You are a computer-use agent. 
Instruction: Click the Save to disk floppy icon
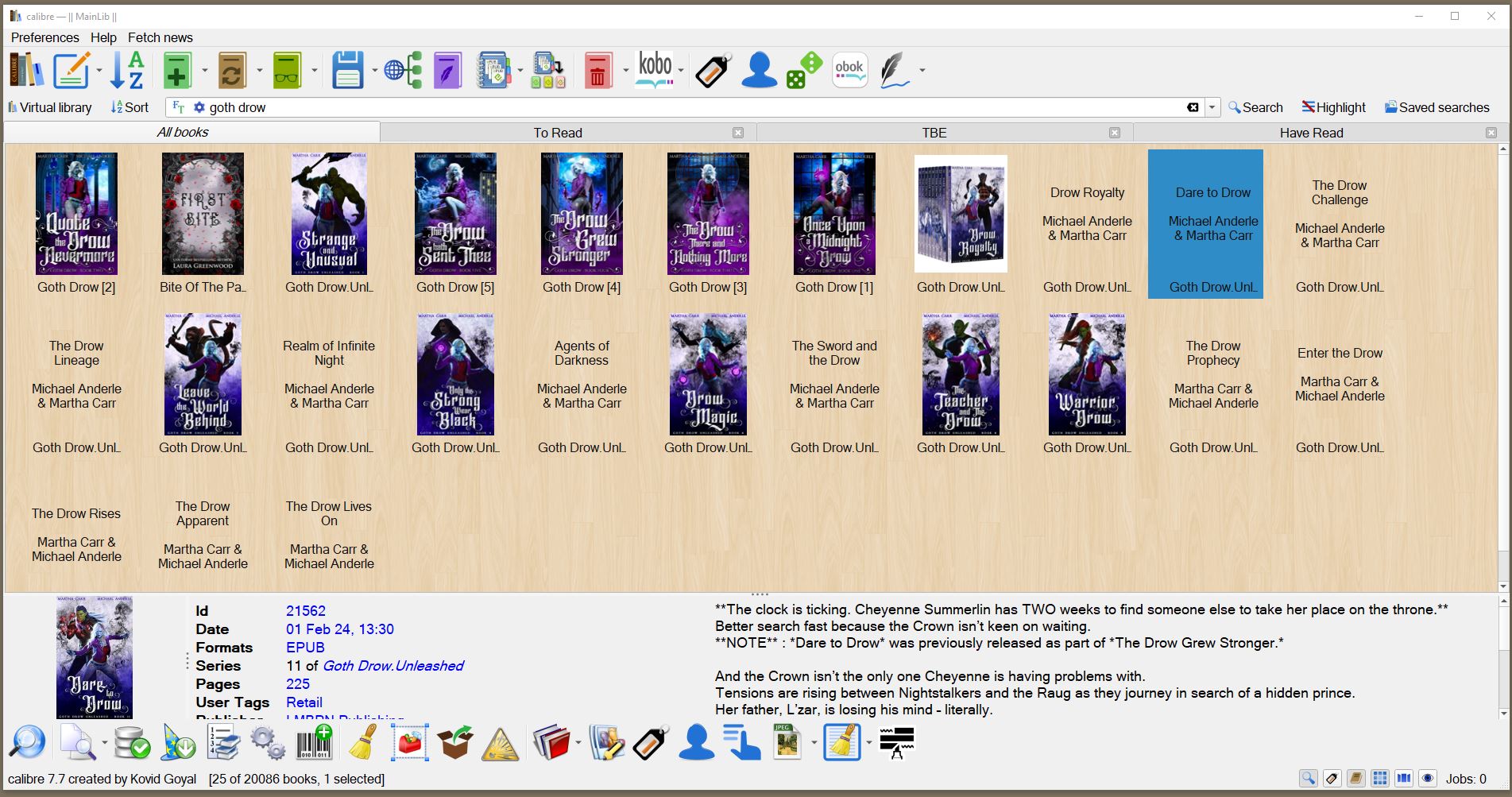pyautogui.click(x=347, y=70)
